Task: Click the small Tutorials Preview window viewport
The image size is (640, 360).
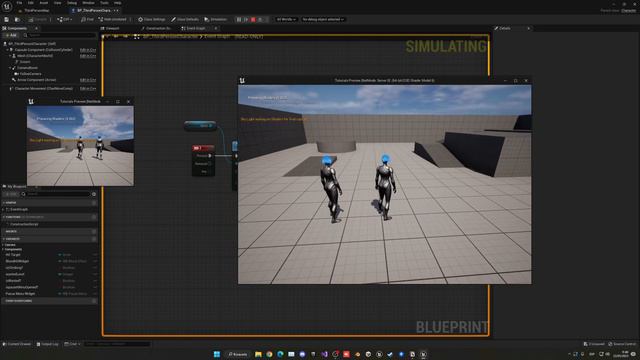Action: 80,146
